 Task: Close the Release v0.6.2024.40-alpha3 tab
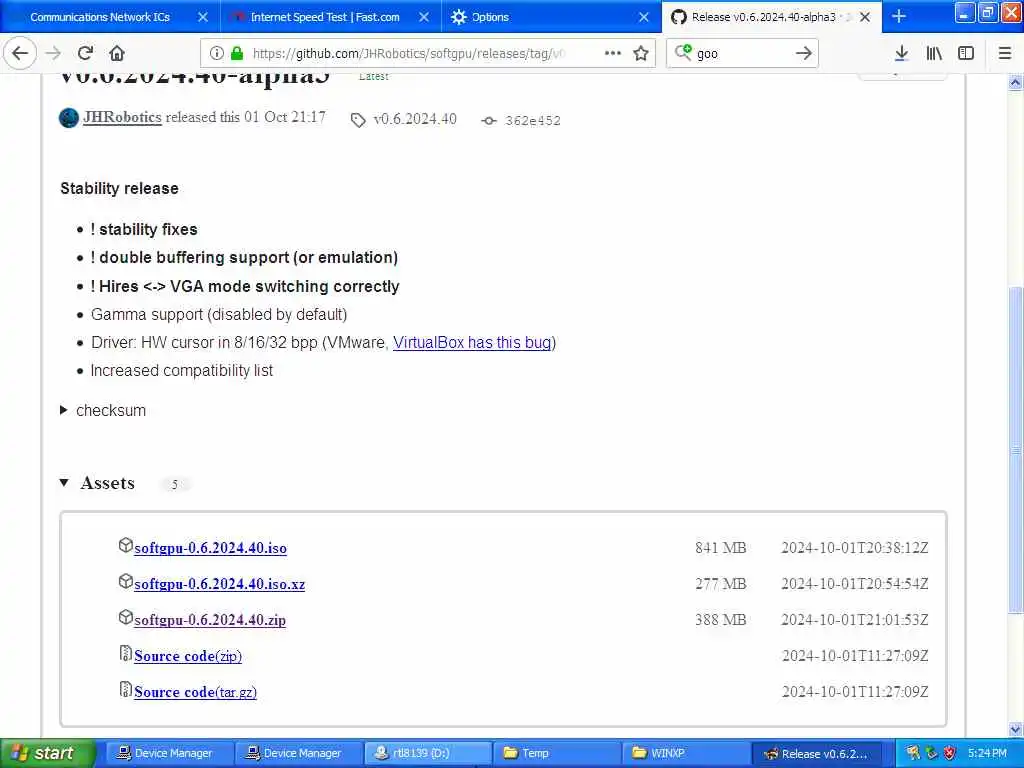tap(865, 17)
